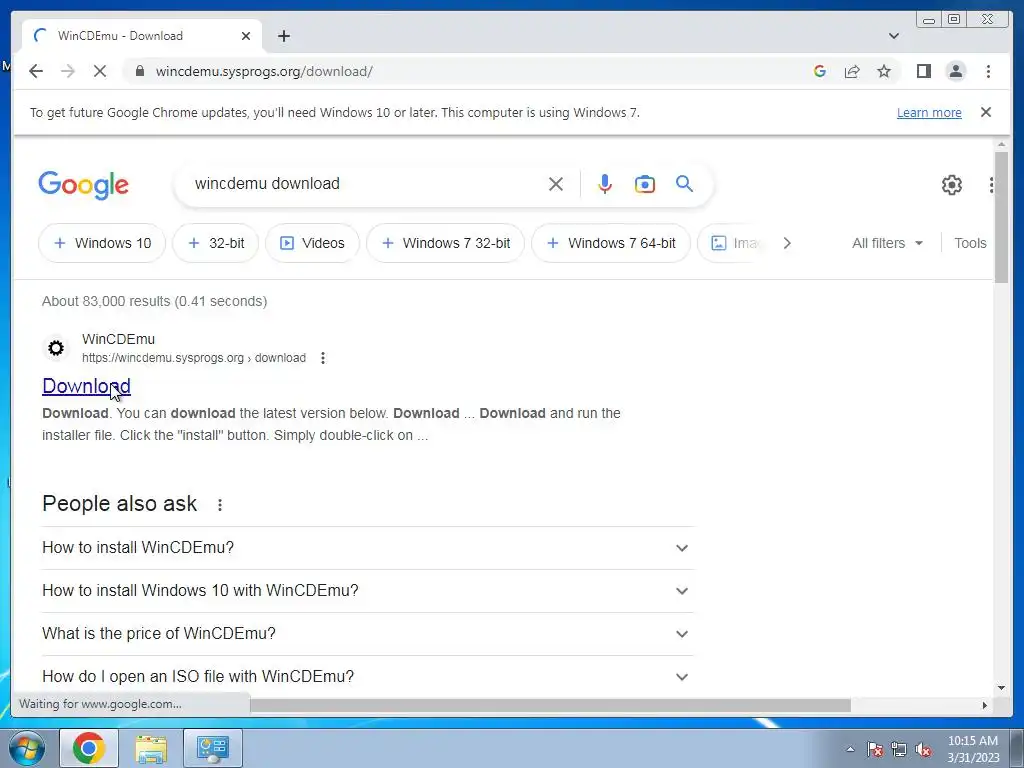
Task: Open a new browser tab
Action: (283, 36)
